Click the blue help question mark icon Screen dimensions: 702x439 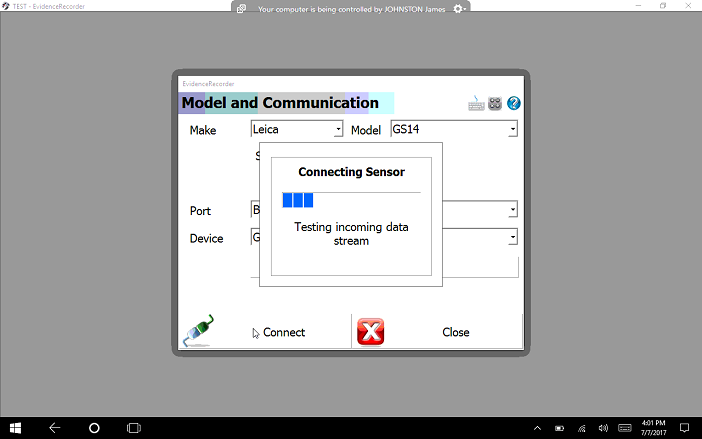514,103
